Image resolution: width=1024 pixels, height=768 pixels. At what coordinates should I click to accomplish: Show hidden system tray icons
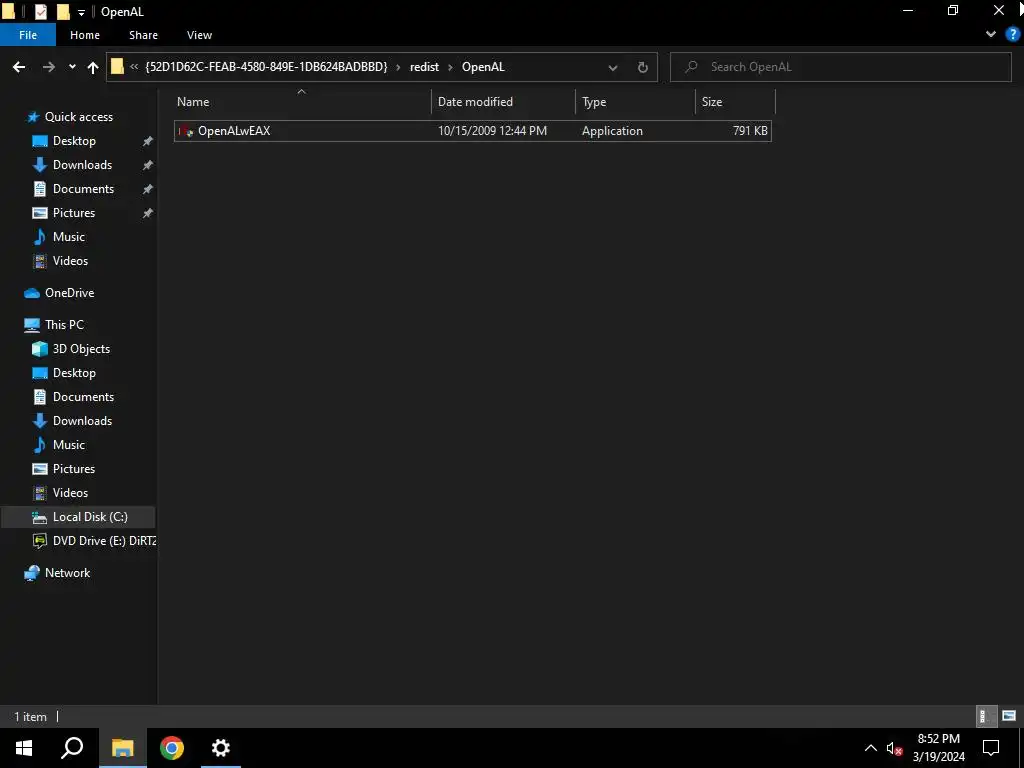click(x=871, y=748)
